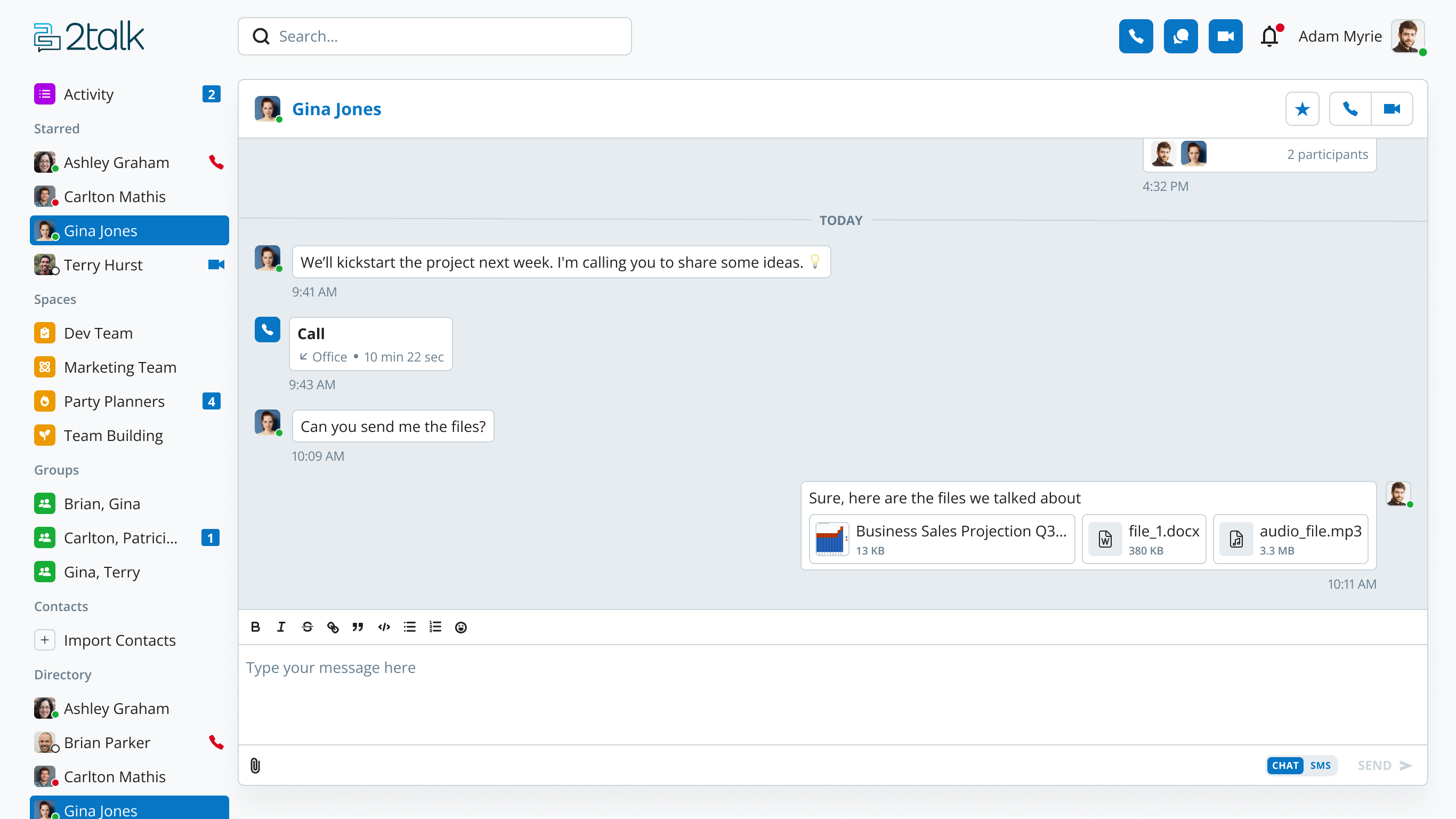Open the Team Building space

click(129, 435)
